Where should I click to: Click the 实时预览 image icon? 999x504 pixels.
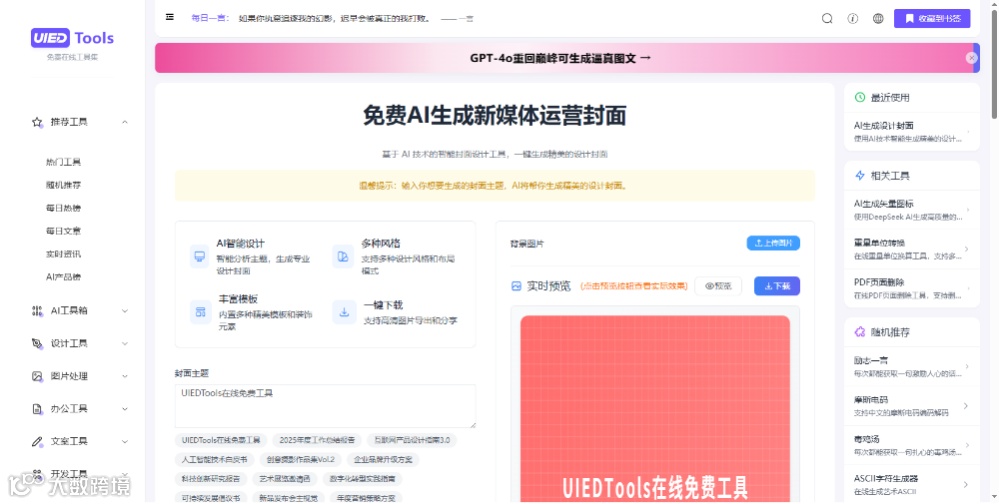pyautogui.click(x=516, y=286)
